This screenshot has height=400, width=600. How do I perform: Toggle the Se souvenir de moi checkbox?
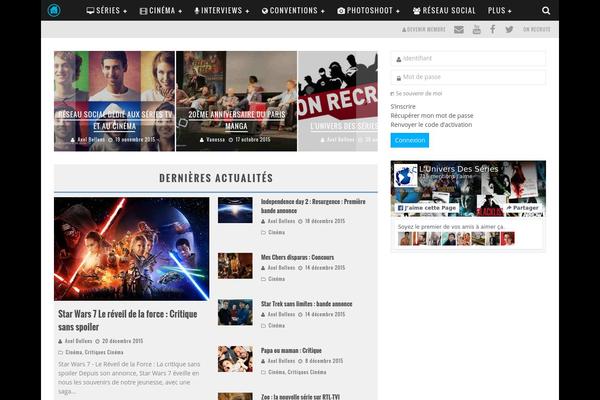click(392, 94)
